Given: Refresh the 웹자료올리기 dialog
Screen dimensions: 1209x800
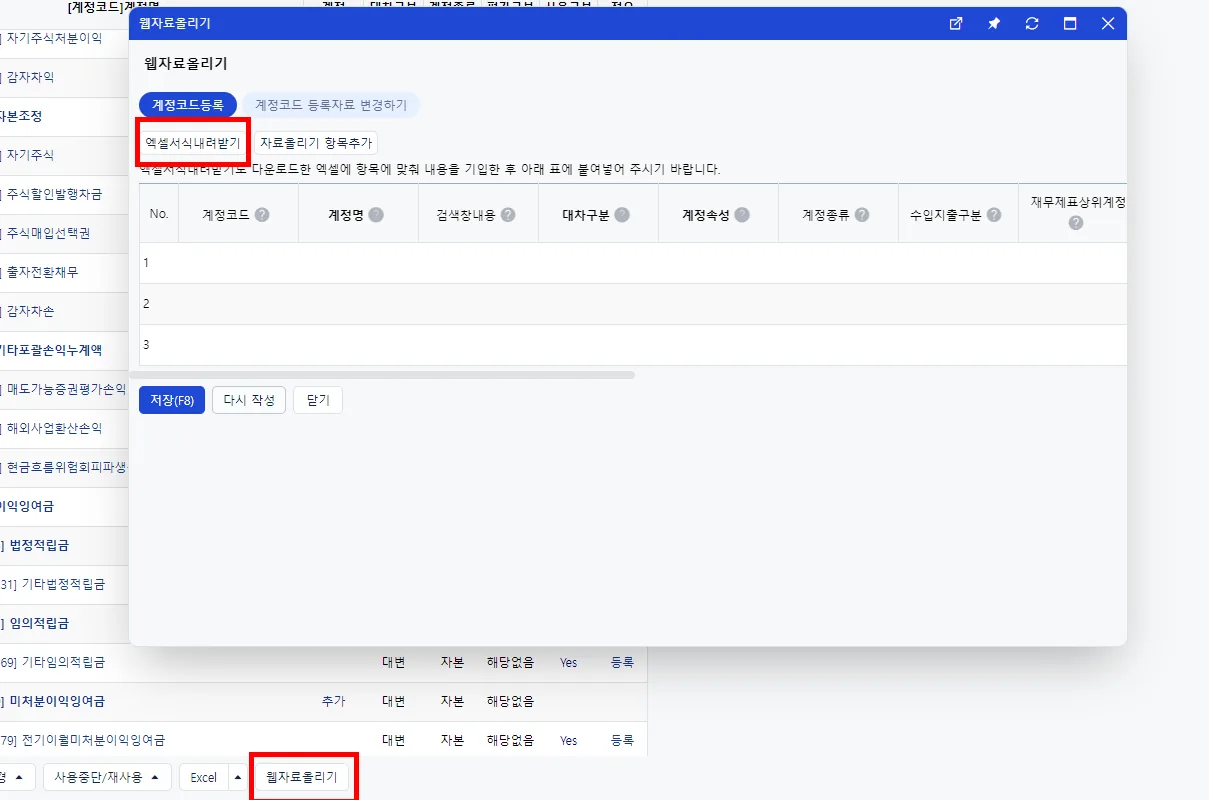Looking at the screenshot, I should pos(1032,24).
